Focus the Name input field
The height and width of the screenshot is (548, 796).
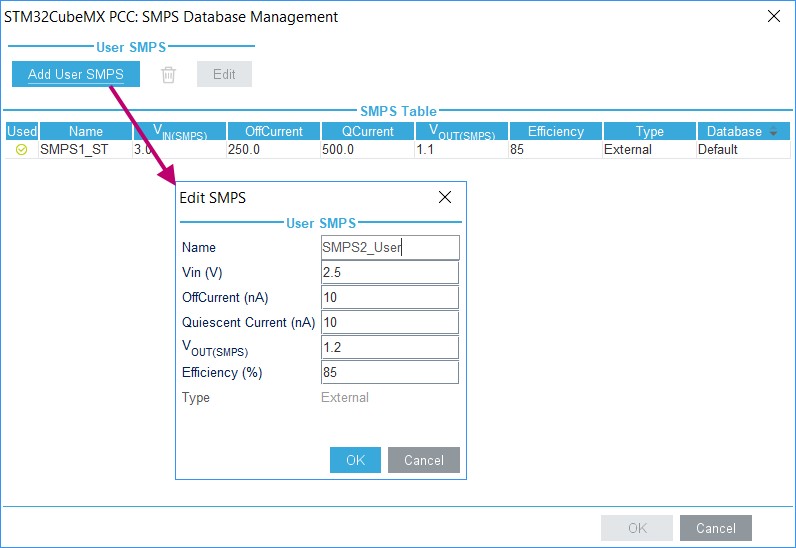pos(390,247)
